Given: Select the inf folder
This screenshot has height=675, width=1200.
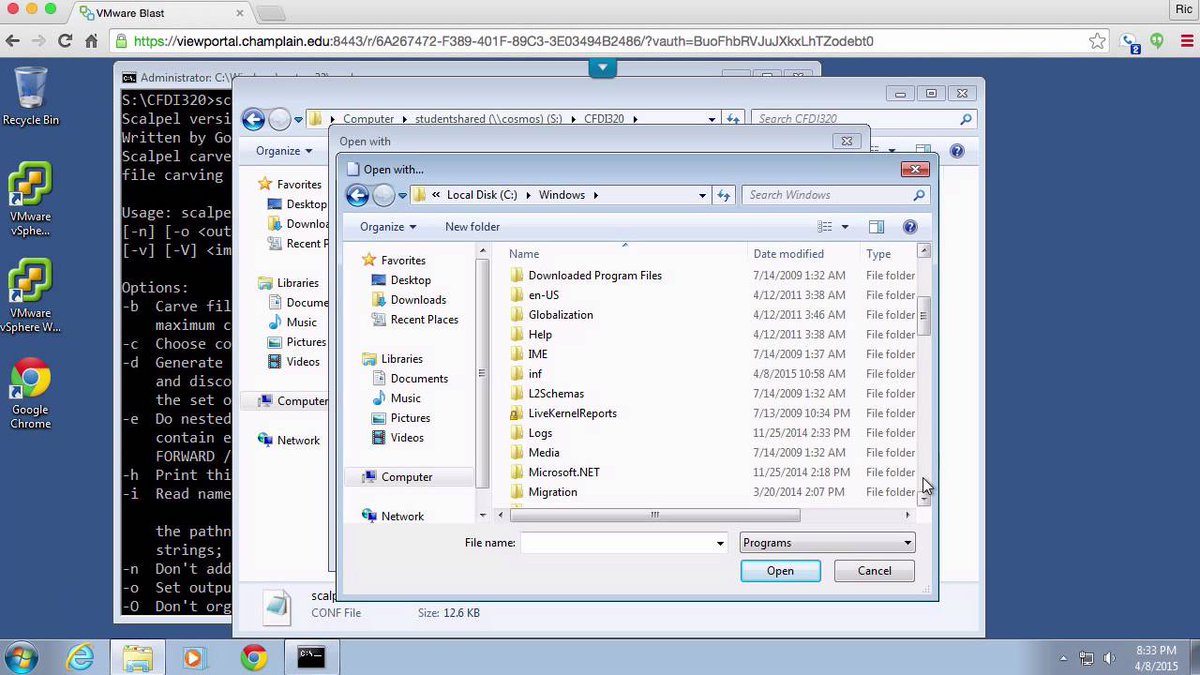Looking at the screenshot, I should click(x=535, y=374).
